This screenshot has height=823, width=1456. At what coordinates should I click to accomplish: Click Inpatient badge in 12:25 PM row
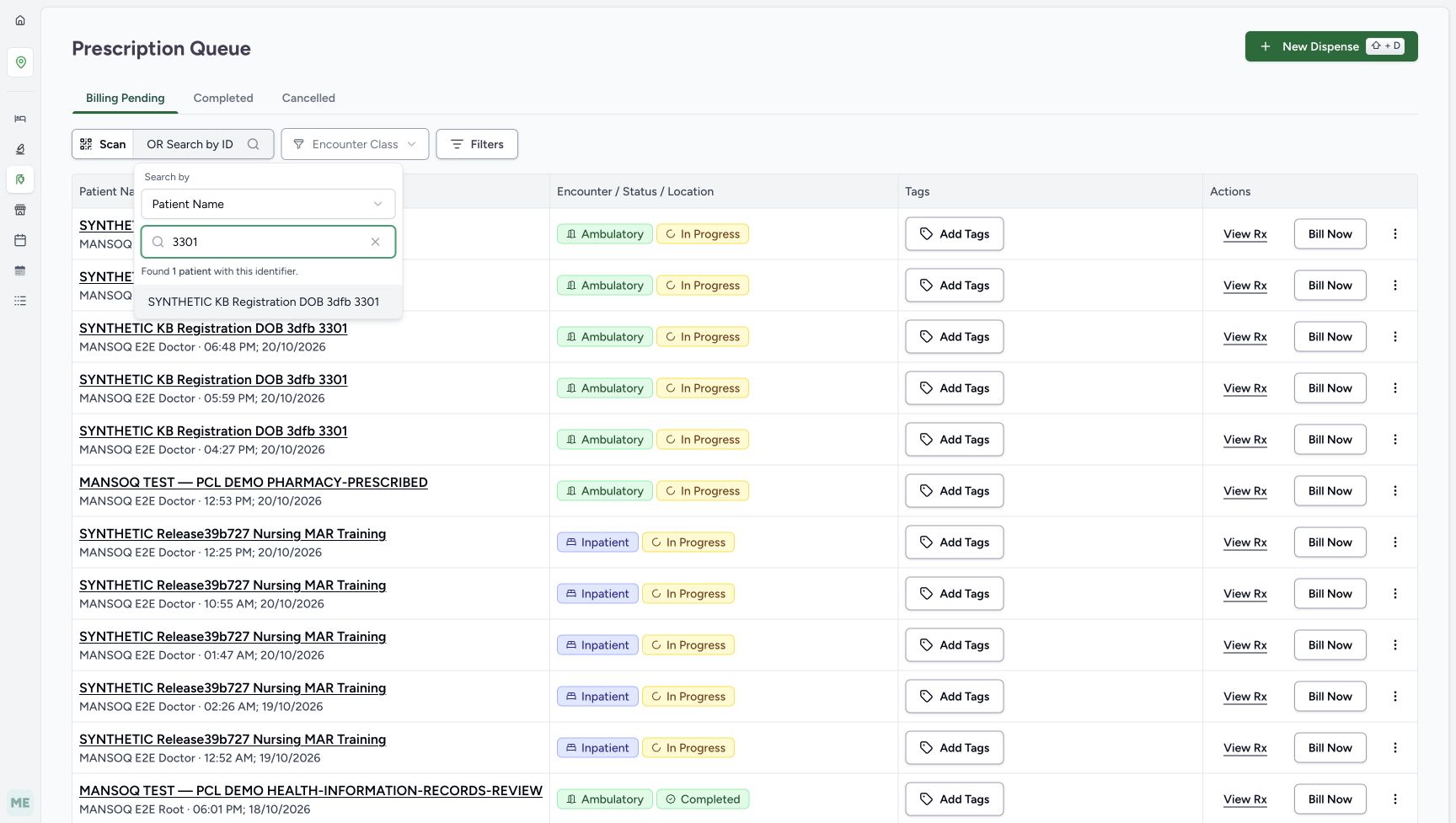click(x=597, y=542)
